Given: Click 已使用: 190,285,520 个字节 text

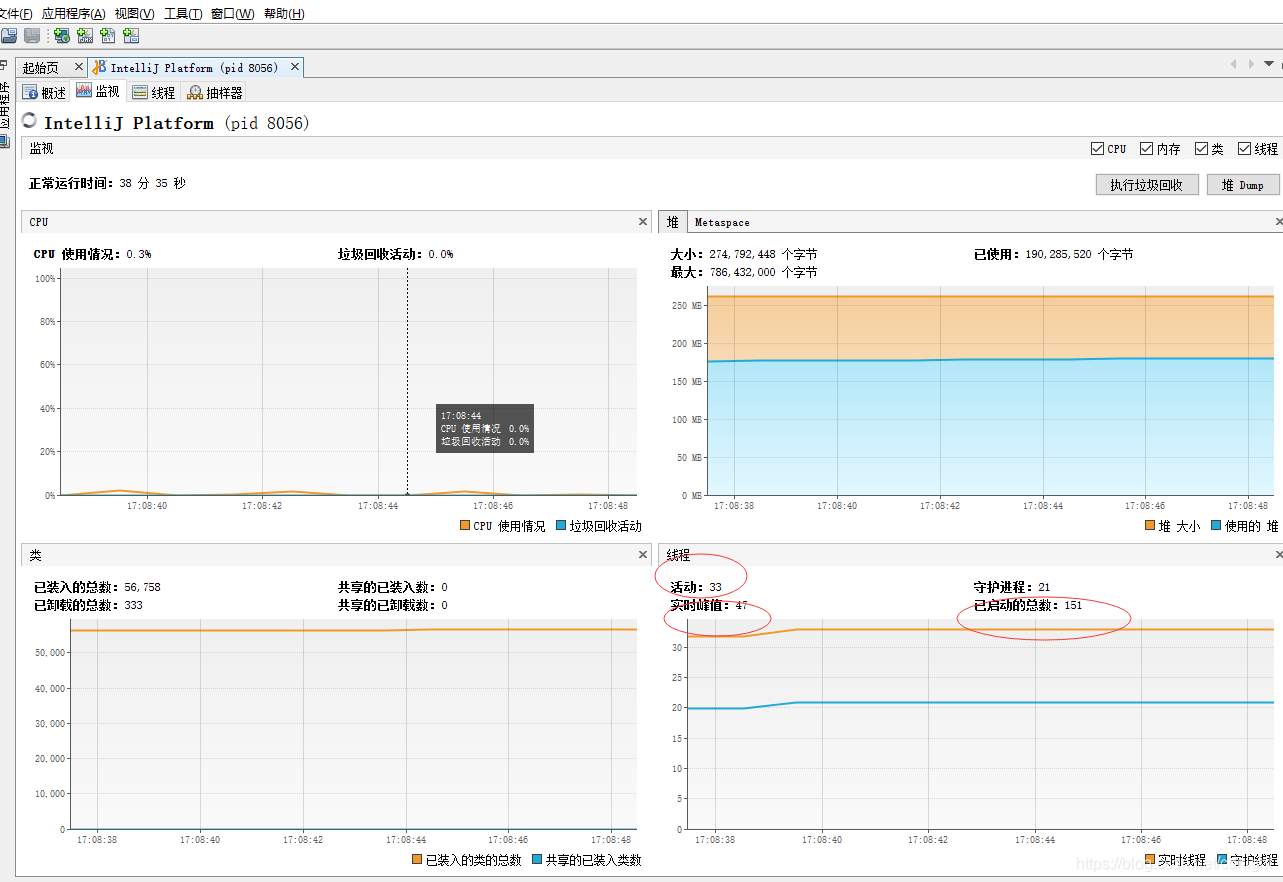Looking at the screenshot, I should [1054, 254].
